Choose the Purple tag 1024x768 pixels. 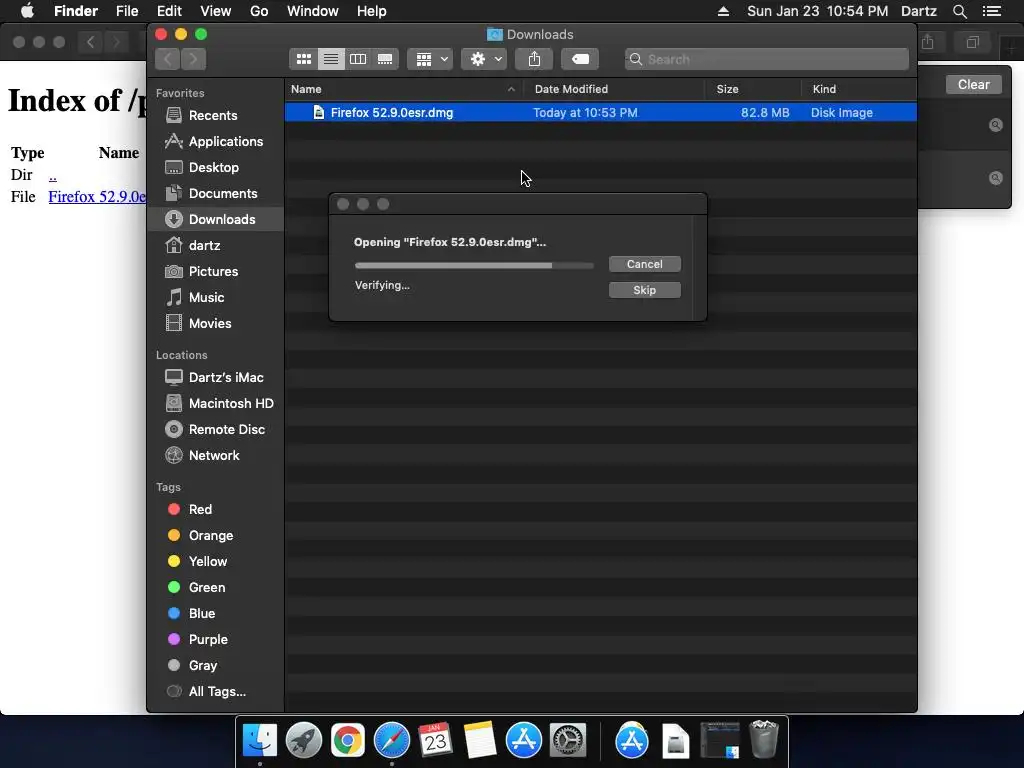216,640
